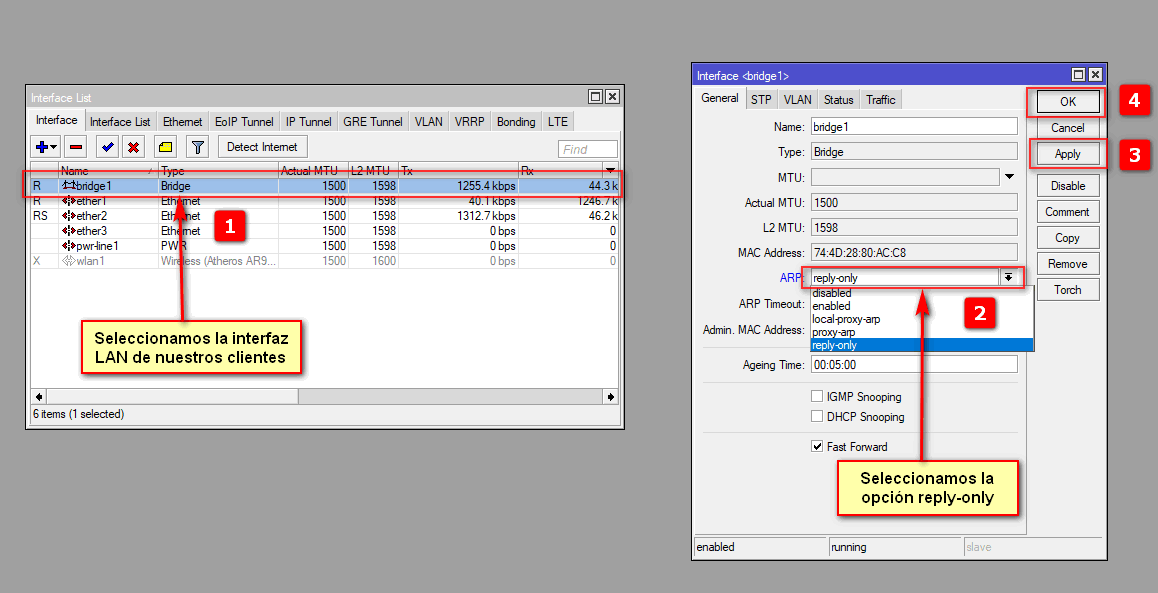Click the Detect Internet button
Image resolution: width=1158 pixels, height=593 pixels.
(x=262, y=147)
